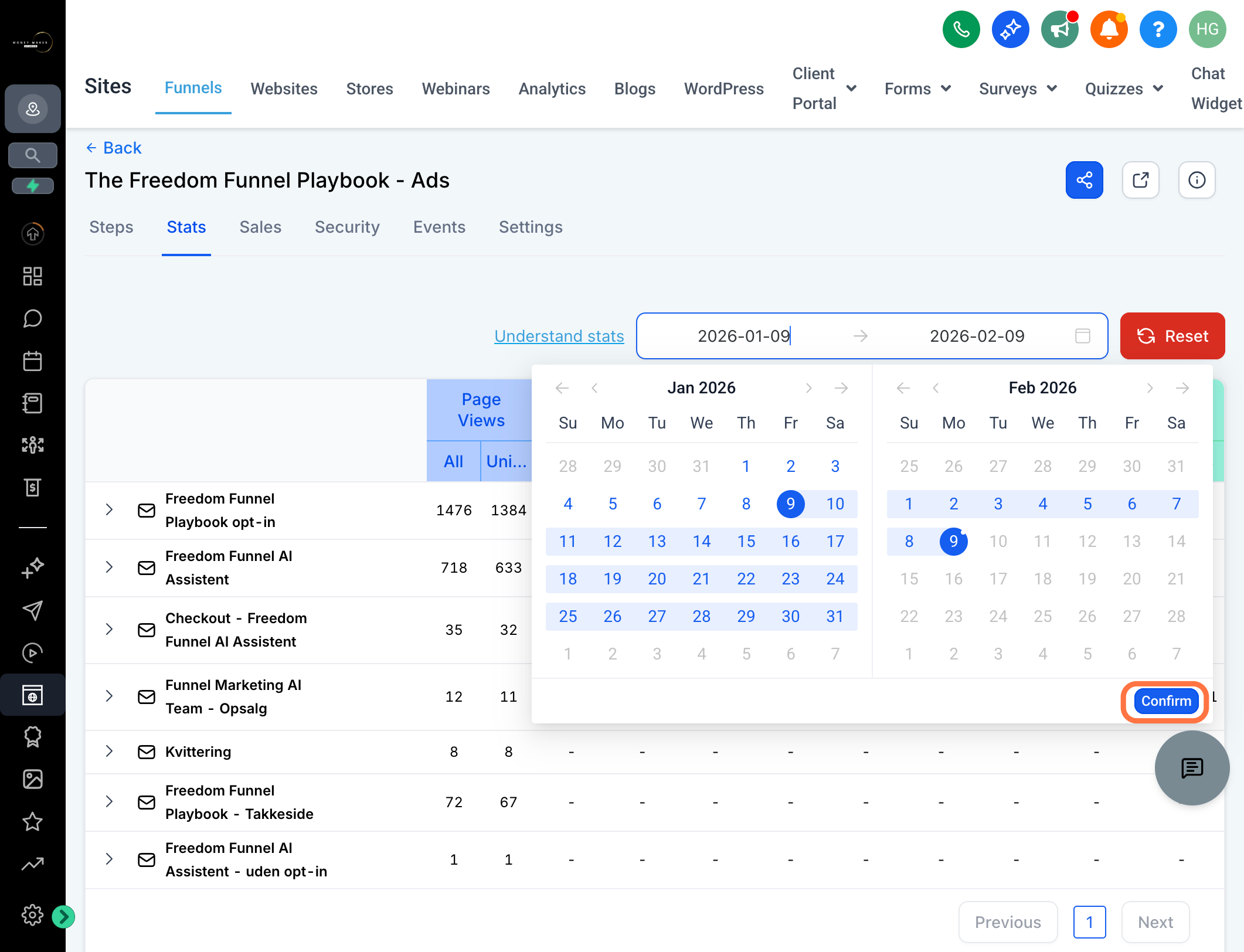
Task: Click the Next pagination button
Action: pos(1155,922)
